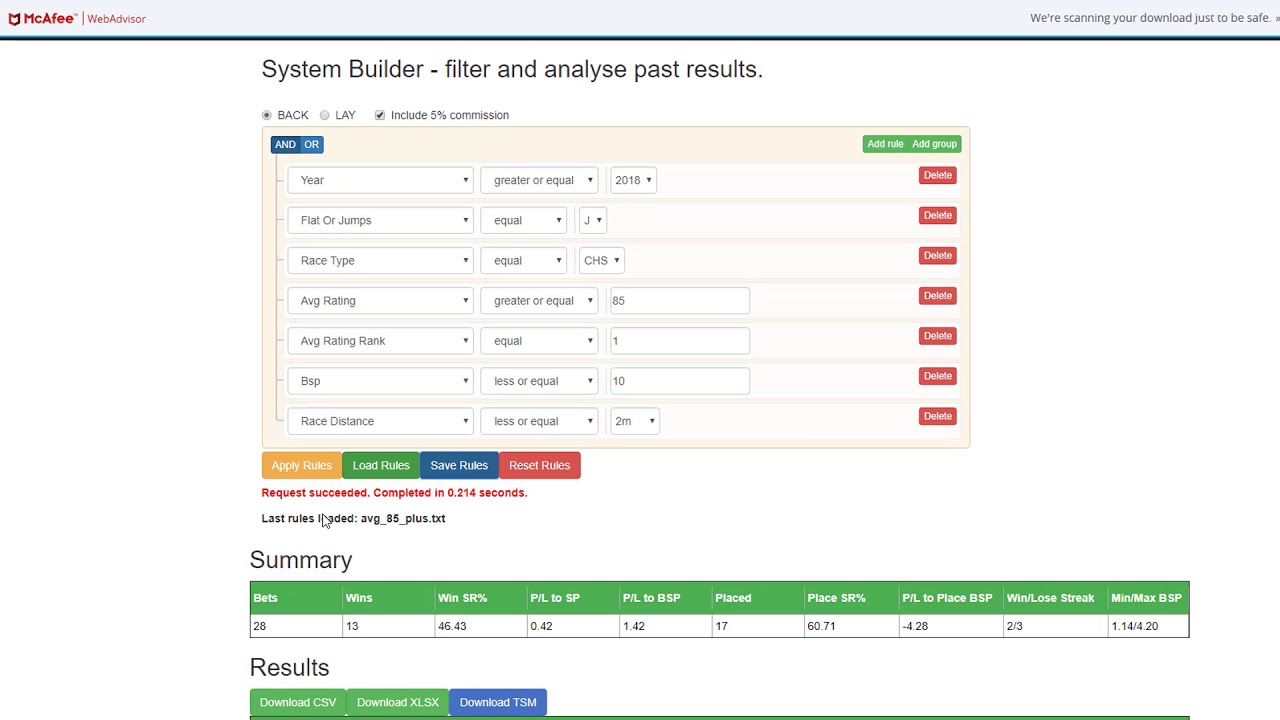Click the Apply Rules button
Viewport: 1280px width, 720px height.
pyautogui.click(x=301, y=465)
